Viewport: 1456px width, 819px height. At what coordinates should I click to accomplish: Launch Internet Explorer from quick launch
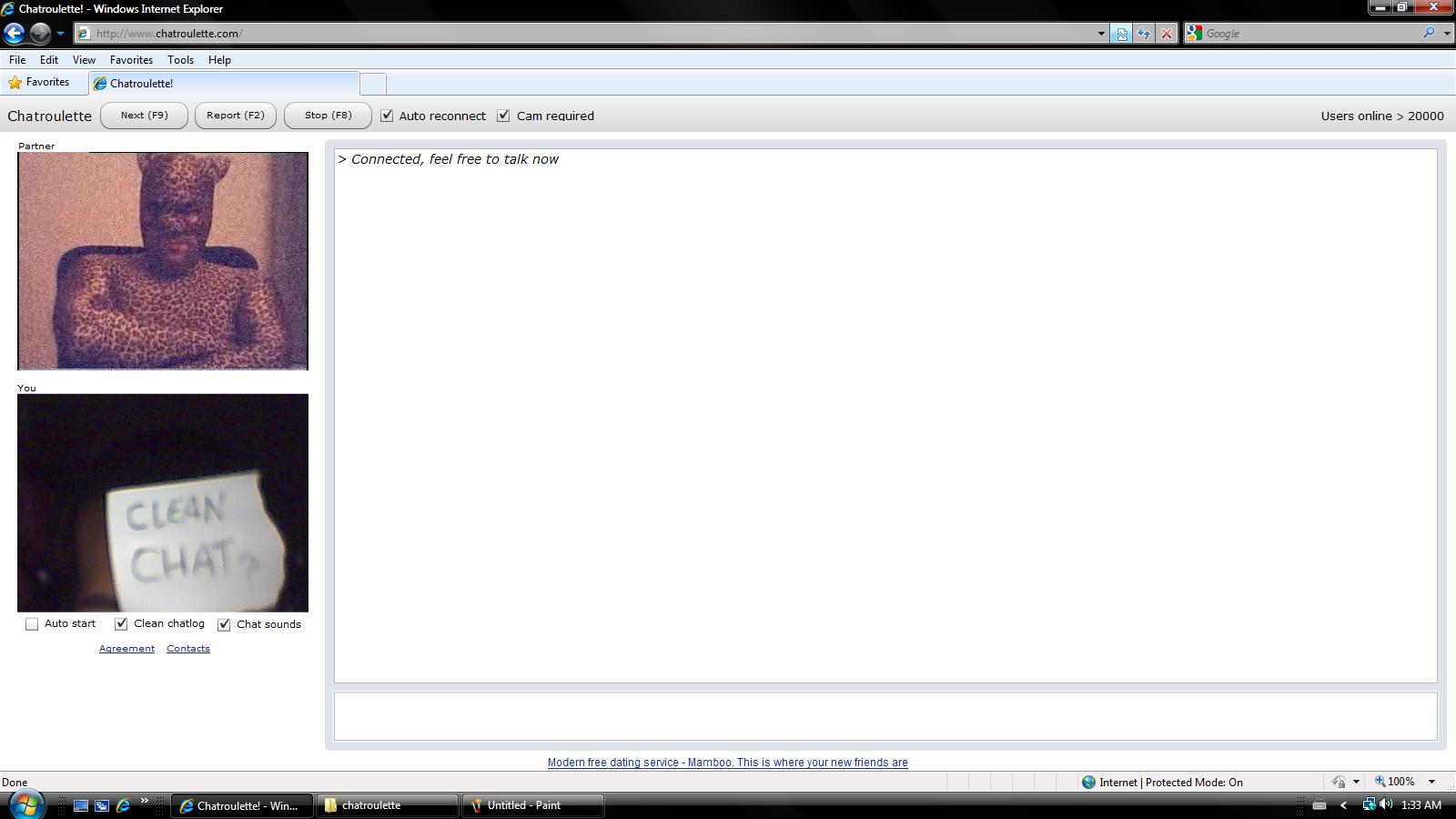tap(123, 805)
